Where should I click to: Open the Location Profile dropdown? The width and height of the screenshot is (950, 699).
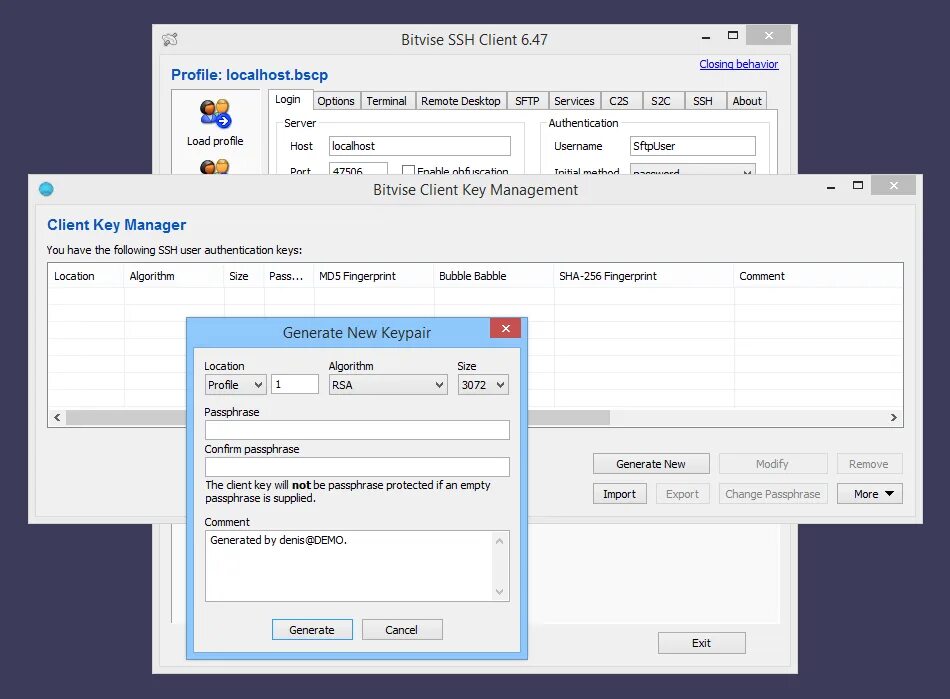pyautogui.click(x=235, y=385)
